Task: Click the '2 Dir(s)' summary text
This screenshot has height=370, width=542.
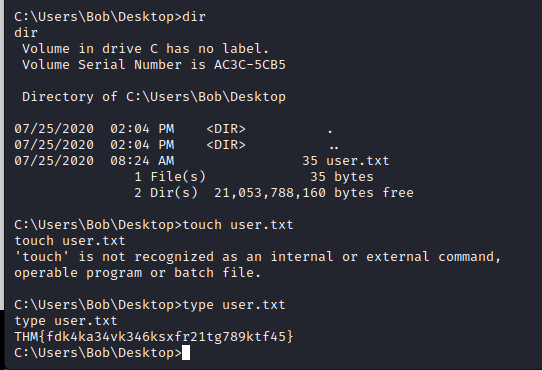Action: 166,193
